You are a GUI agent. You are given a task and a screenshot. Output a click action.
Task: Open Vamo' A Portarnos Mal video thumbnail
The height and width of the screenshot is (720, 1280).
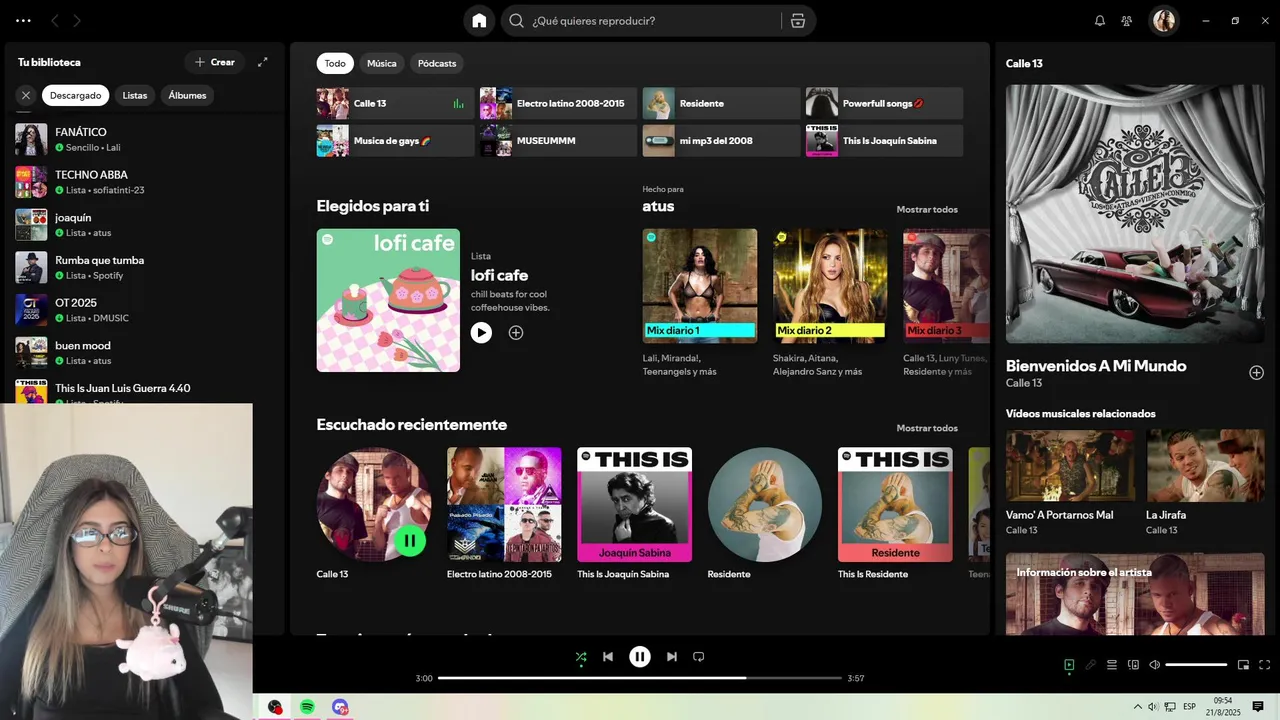[1070, 465]
